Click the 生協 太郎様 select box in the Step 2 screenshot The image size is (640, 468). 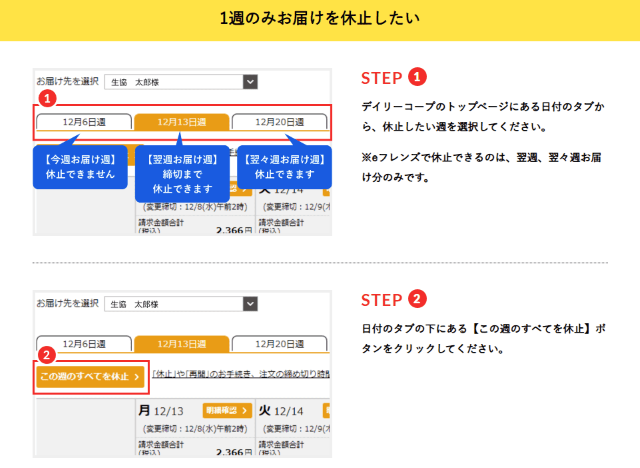[x=173, y=303]
